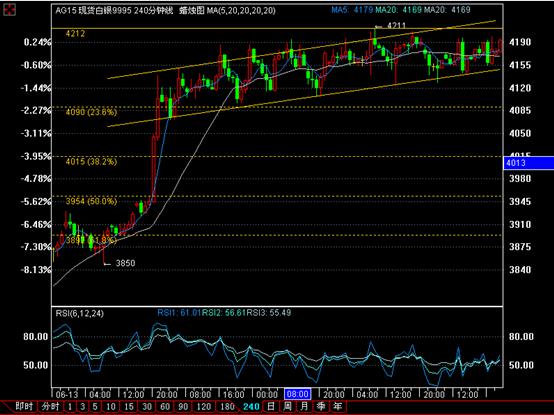Screen dimensions: 554x415
Task: Click the MA5: 4179 value
Action: pyautogui.click(x=352, y=10)
